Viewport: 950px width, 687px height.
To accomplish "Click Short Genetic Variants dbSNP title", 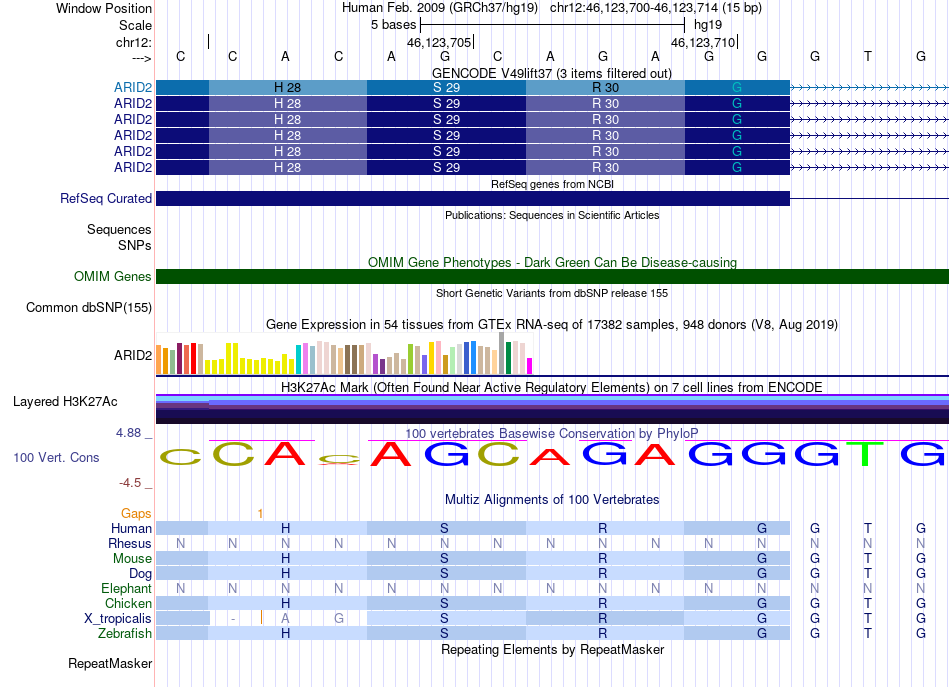I will (552, 293).
